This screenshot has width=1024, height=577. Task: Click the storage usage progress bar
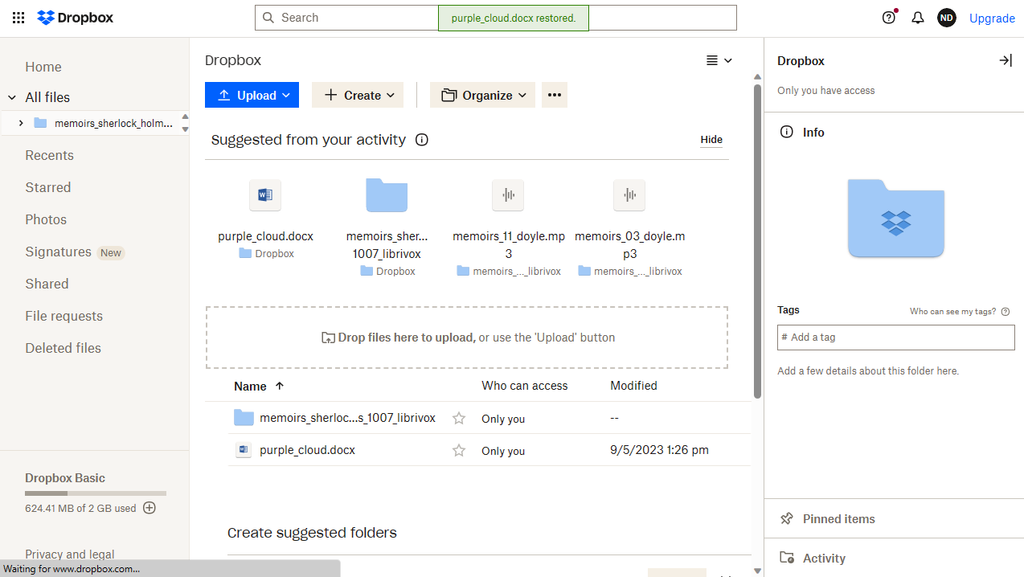click(x=95, y=492)
